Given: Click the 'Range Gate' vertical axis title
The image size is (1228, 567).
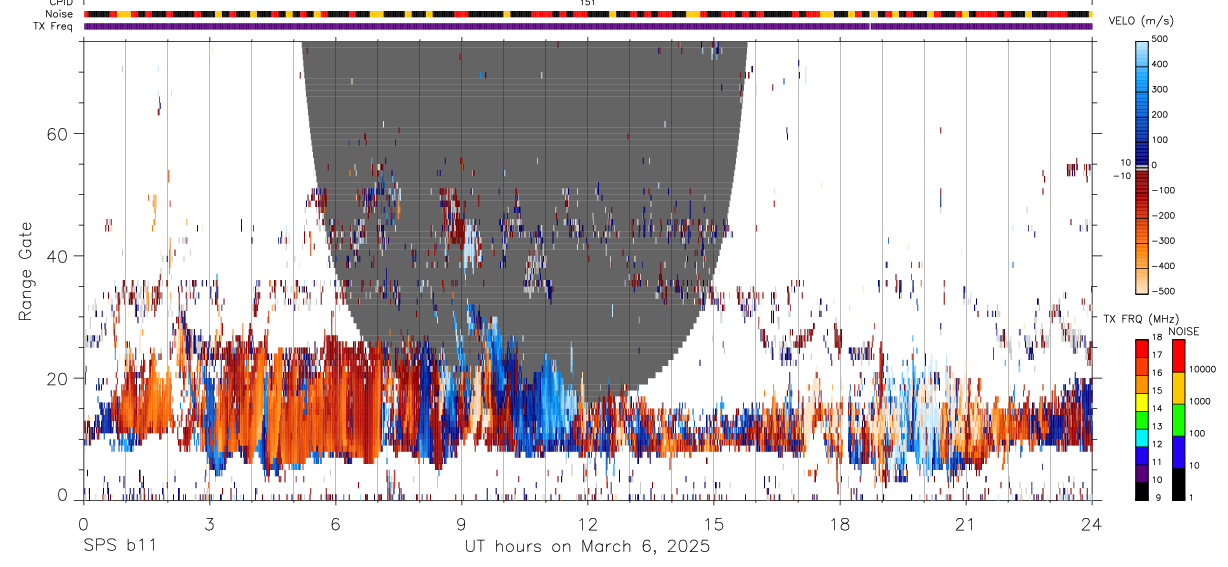Looking at the screenshot, I should click(26, 271).
